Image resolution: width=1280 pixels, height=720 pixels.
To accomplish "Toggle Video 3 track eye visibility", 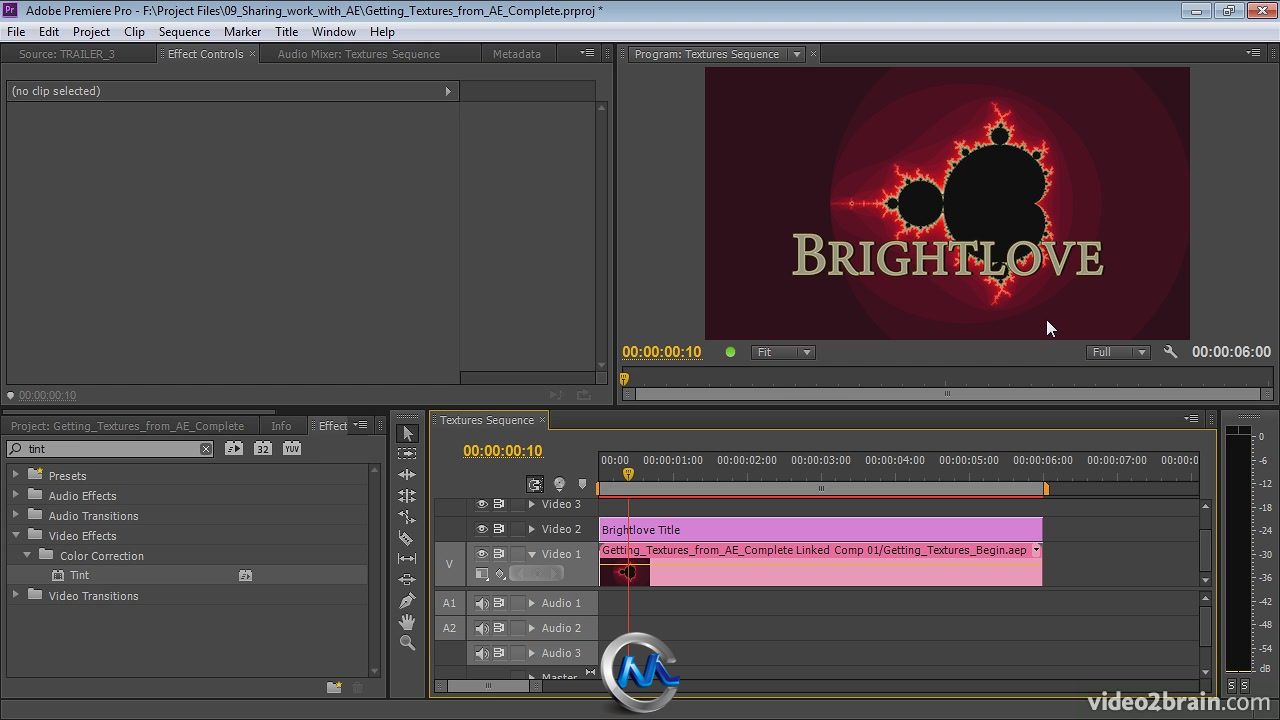I will [482, 504].
